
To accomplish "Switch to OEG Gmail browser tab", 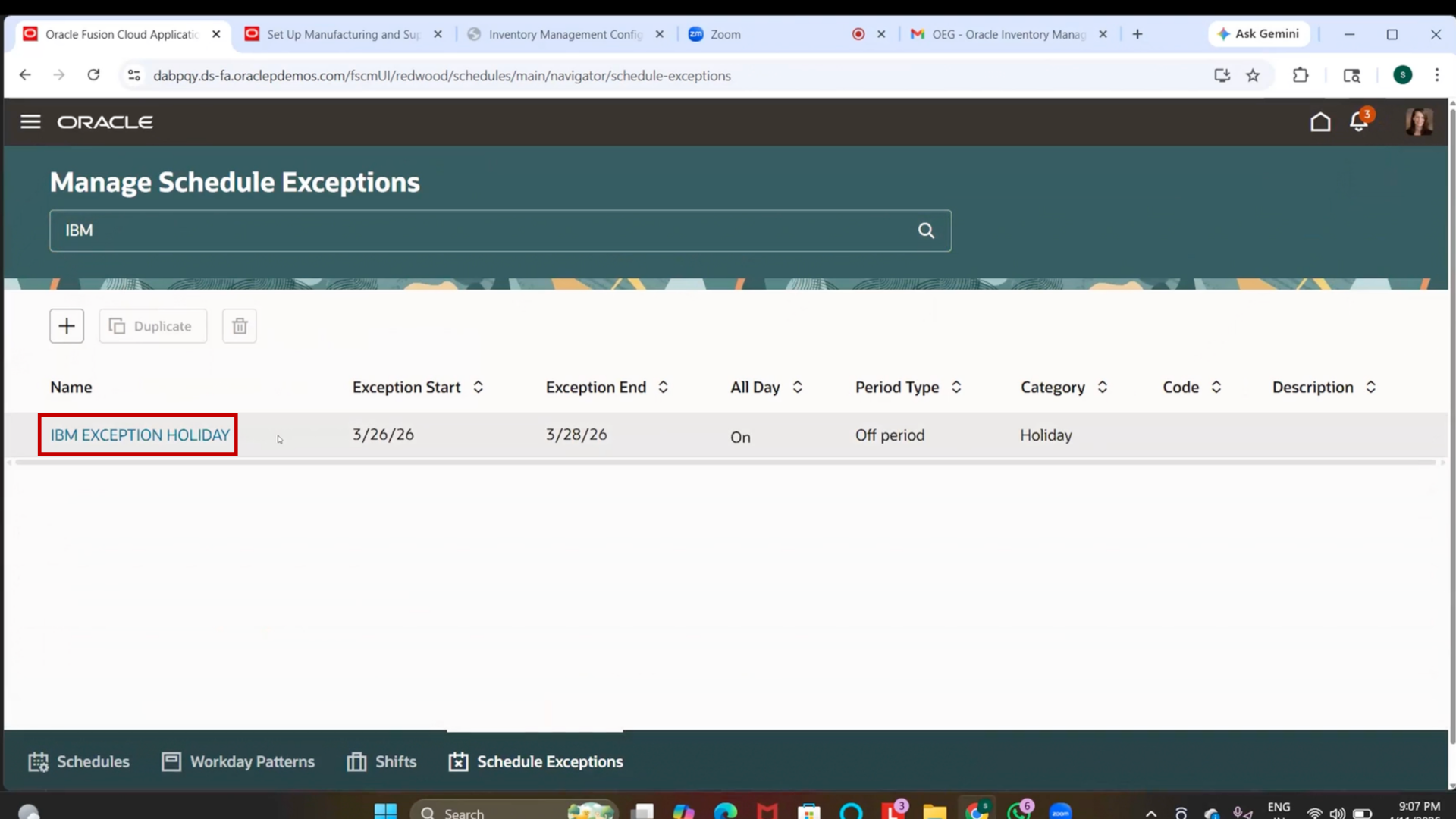I will (1009, 34).
